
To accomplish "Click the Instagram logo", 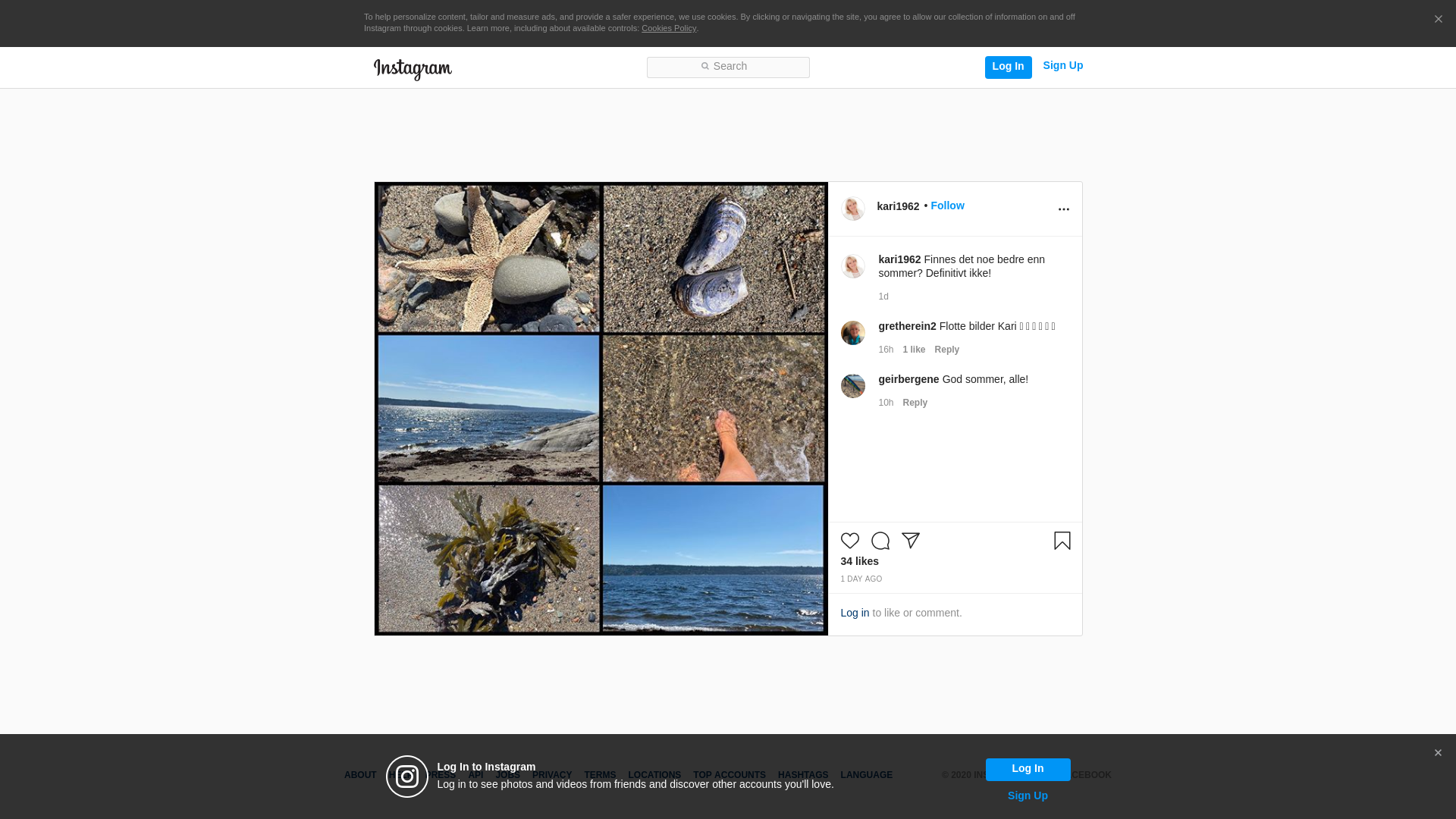I will tap(413, 69).
